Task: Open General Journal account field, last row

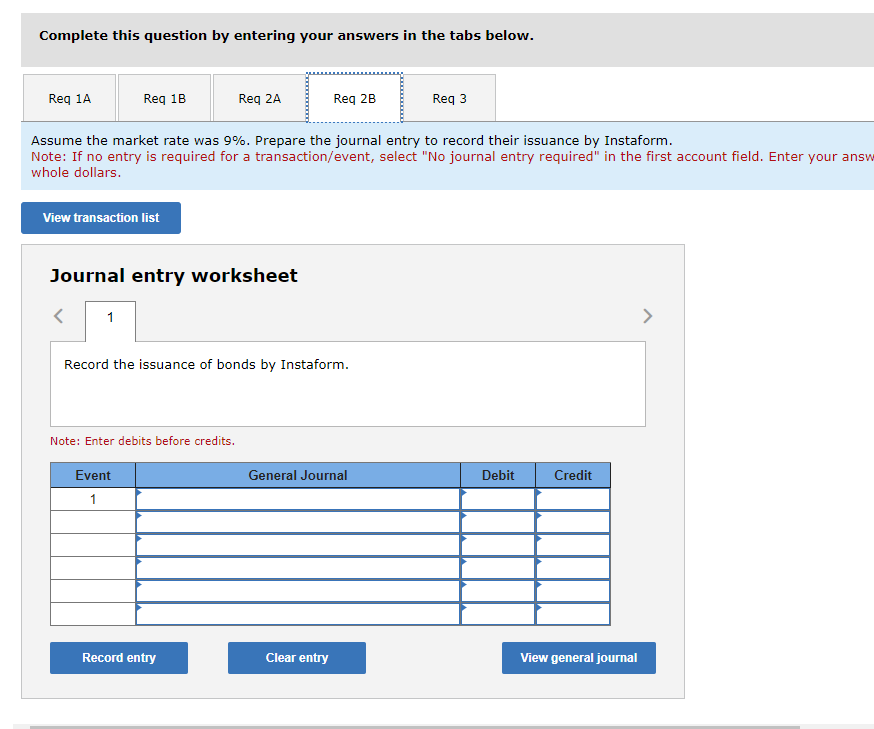Action: click(x=298, y=614)
